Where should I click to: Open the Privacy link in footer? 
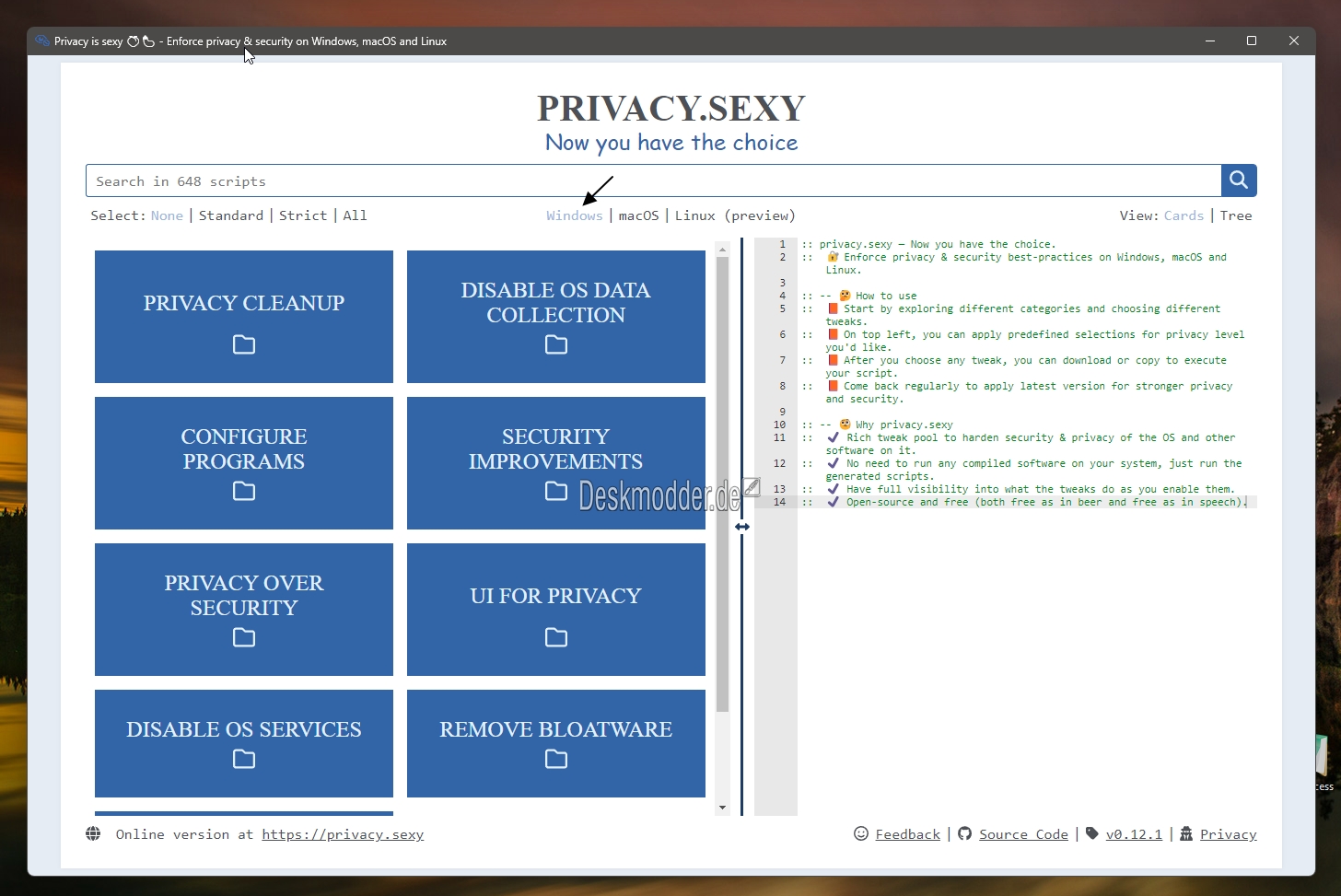(1229, 834)
